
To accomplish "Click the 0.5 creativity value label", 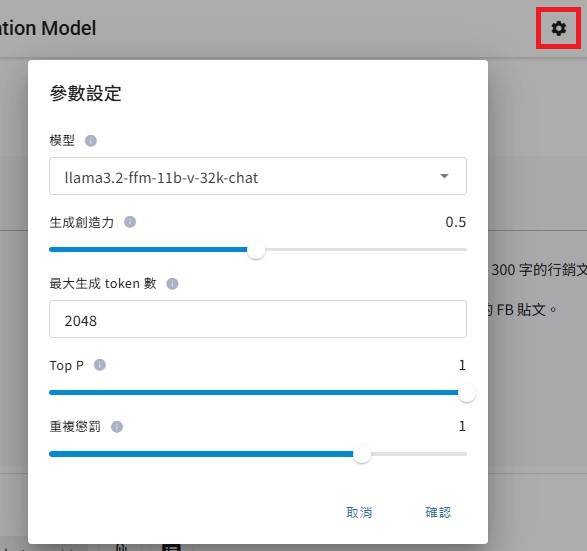I will click(456, 222).
